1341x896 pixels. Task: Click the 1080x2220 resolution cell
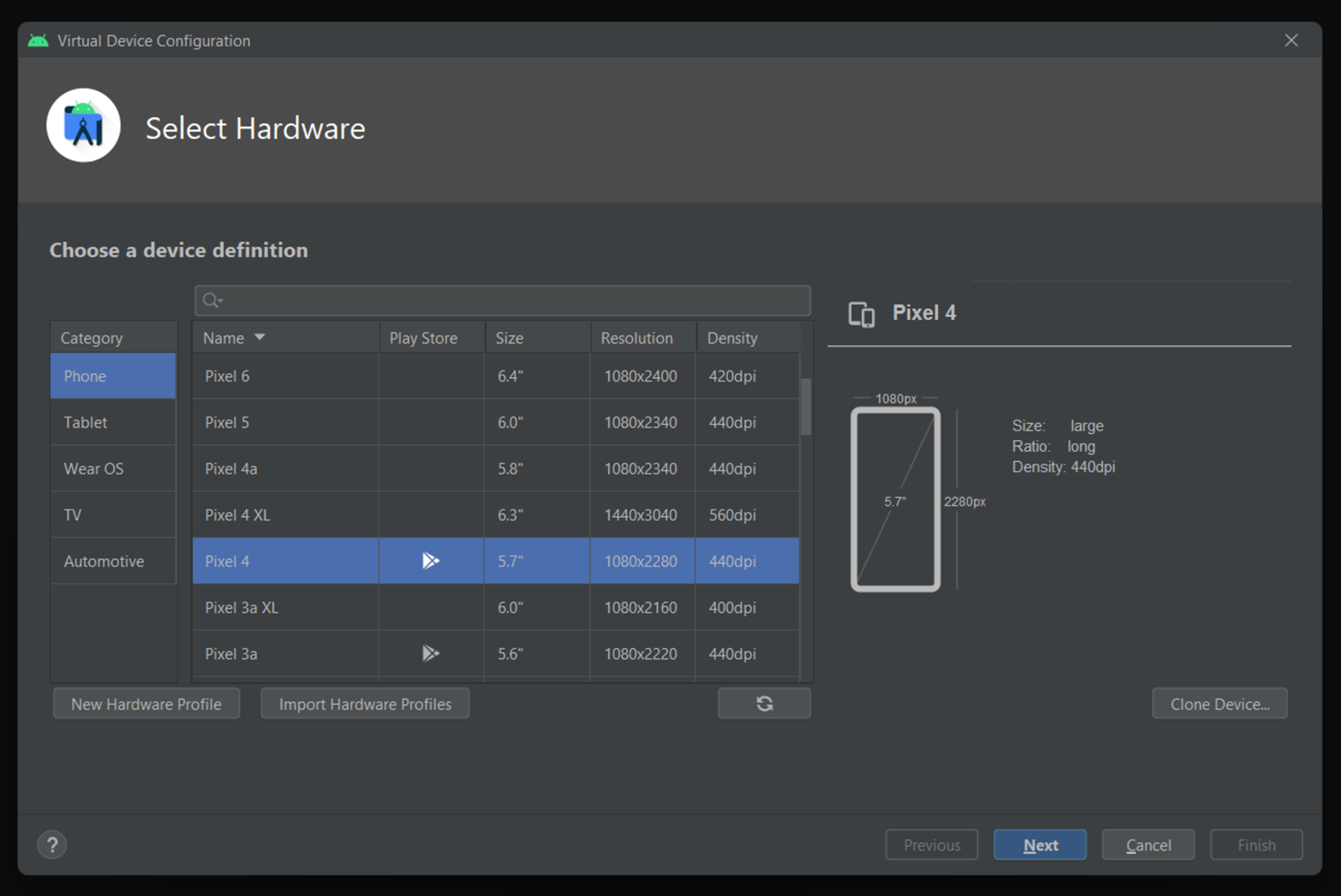[x=642, y=653]
